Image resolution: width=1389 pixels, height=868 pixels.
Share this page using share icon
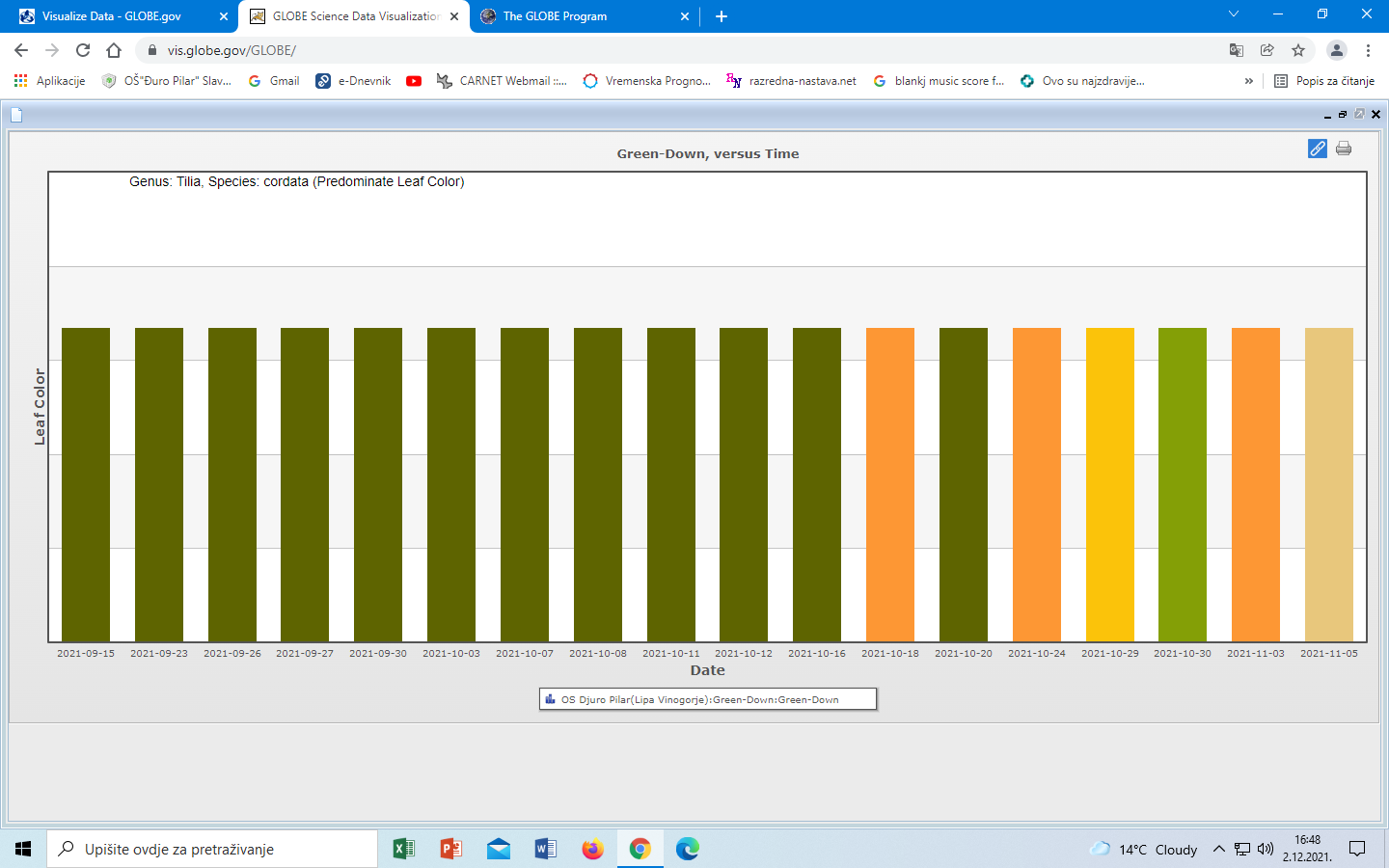coord(1267,50)
